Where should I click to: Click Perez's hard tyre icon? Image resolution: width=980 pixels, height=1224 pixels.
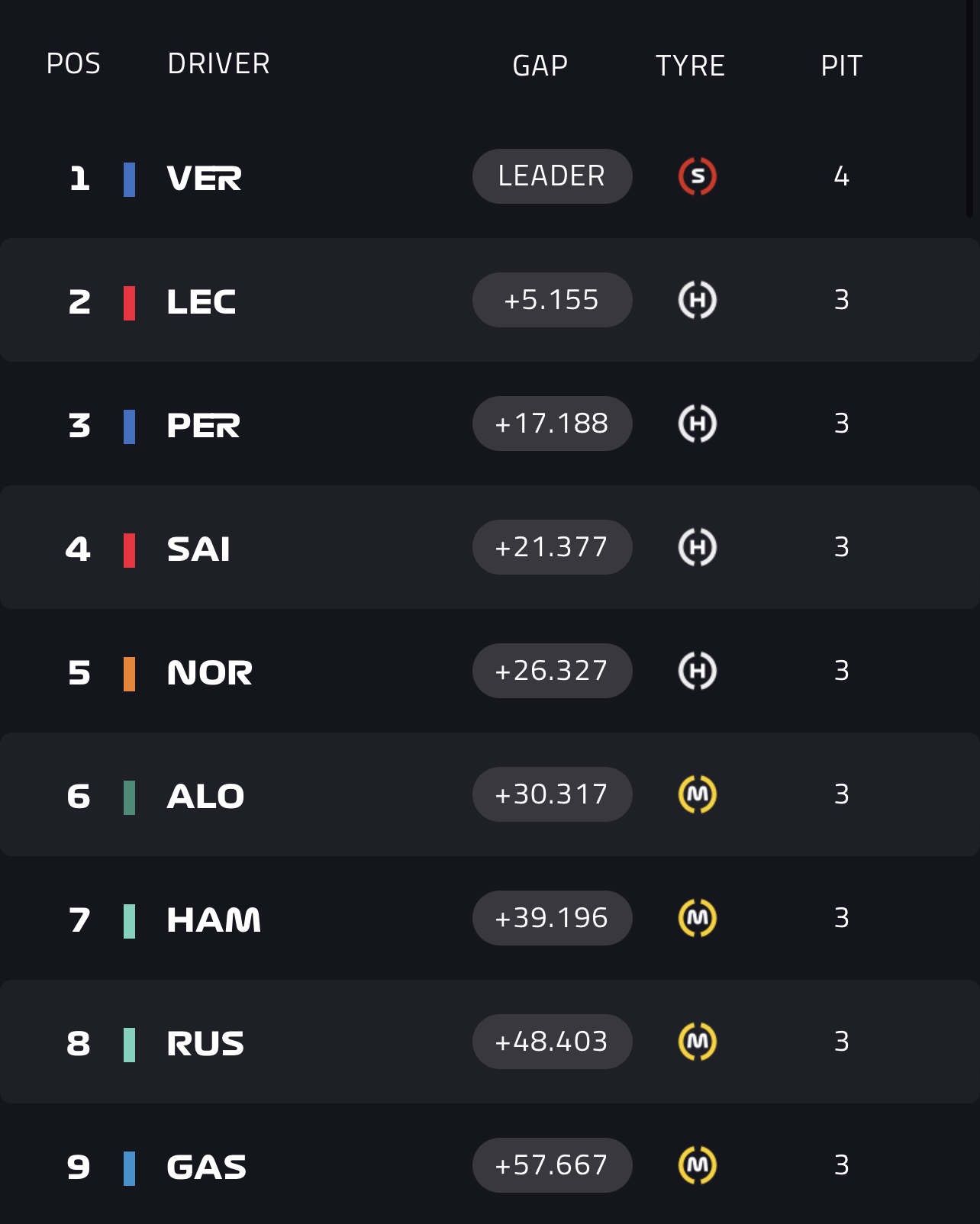(697, 424)
